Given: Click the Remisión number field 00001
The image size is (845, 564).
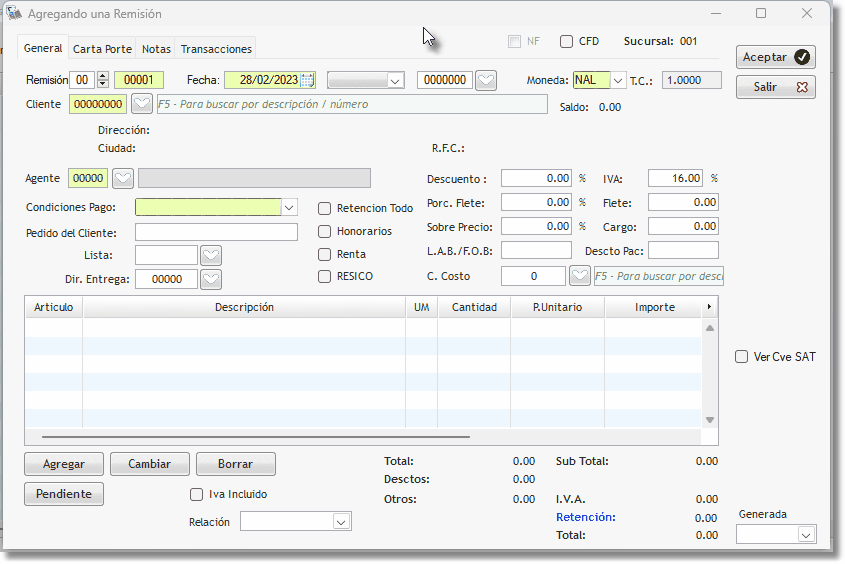Looking at the screenshot, I should click(x=139, y=80).
